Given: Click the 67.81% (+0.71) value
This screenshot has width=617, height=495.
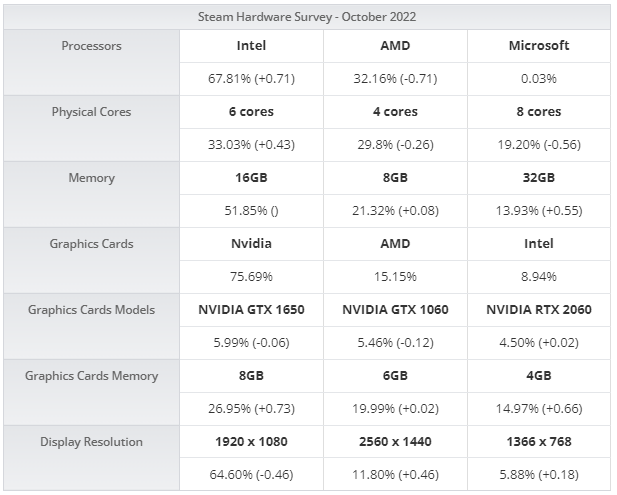Looking at the screenshot, I should (251, 79).
